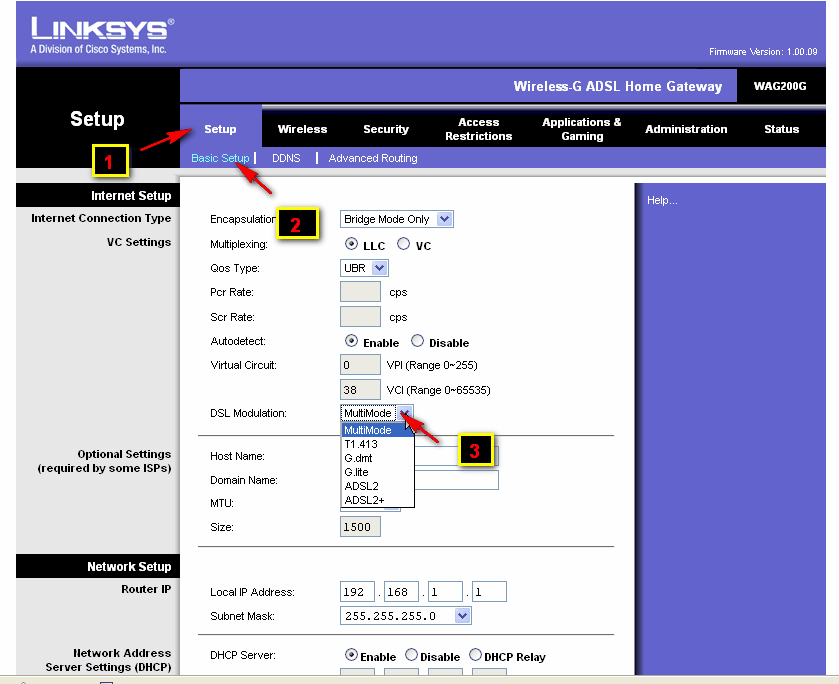Click Local IP second octet field 168
Screen dimensions: 839x684
401,592
